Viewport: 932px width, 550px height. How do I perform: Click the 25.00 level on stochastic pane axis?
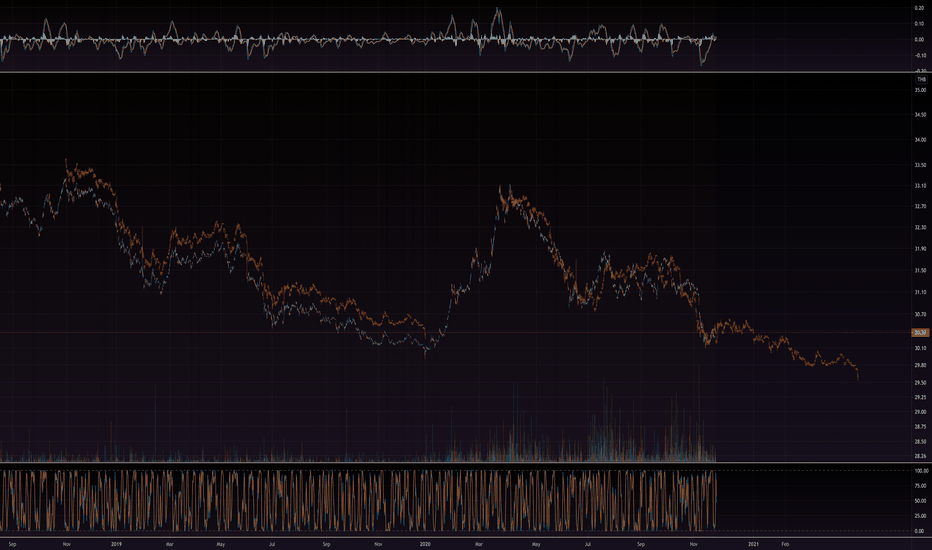click(920, 516)
